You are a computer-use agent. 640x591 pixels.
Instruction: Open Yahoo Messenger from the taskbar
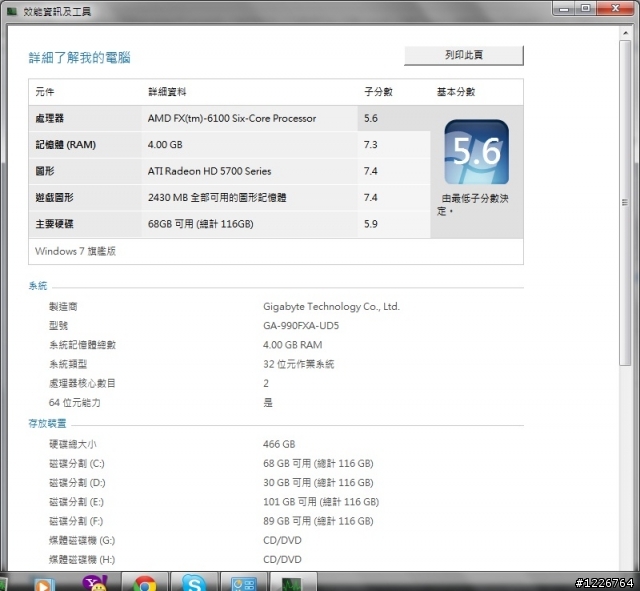95,584
